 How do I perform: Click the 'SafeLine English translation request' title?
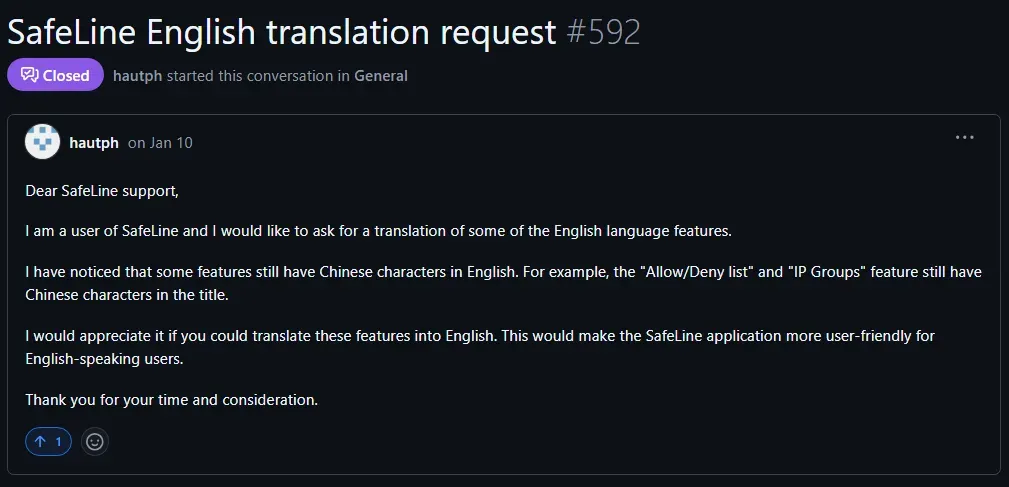point(282,32)
